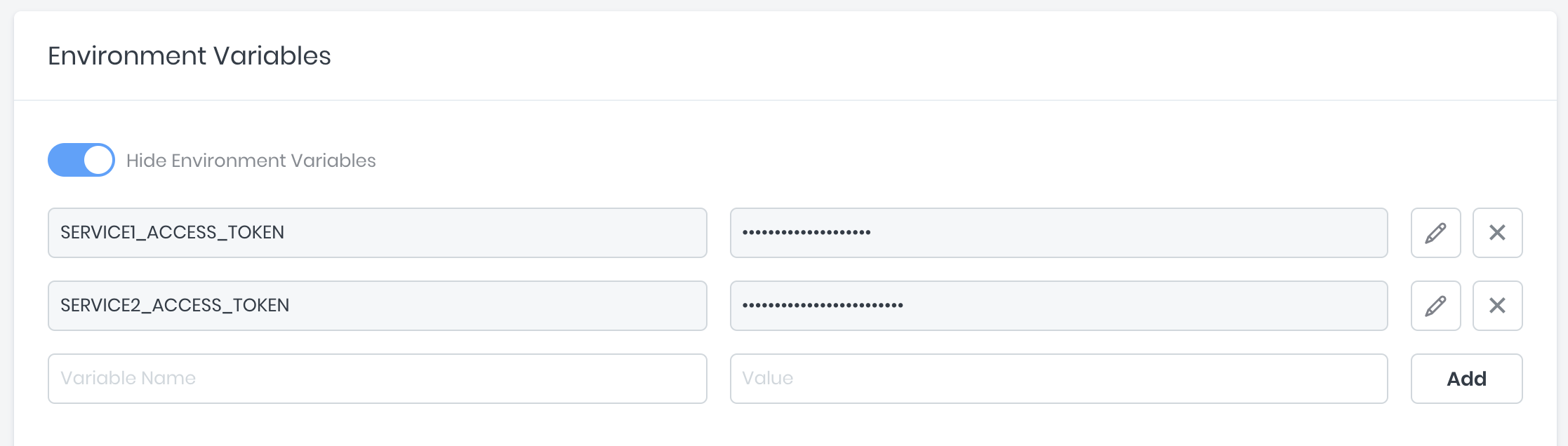The image size is (1568, 446).
Task: Click into the empty Value input
Action: (1058, 379)
